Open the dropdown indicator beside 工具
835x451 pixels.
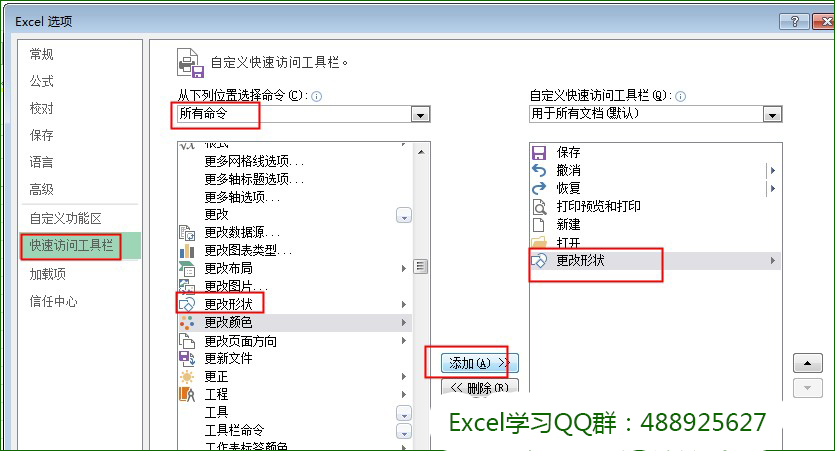404,413
